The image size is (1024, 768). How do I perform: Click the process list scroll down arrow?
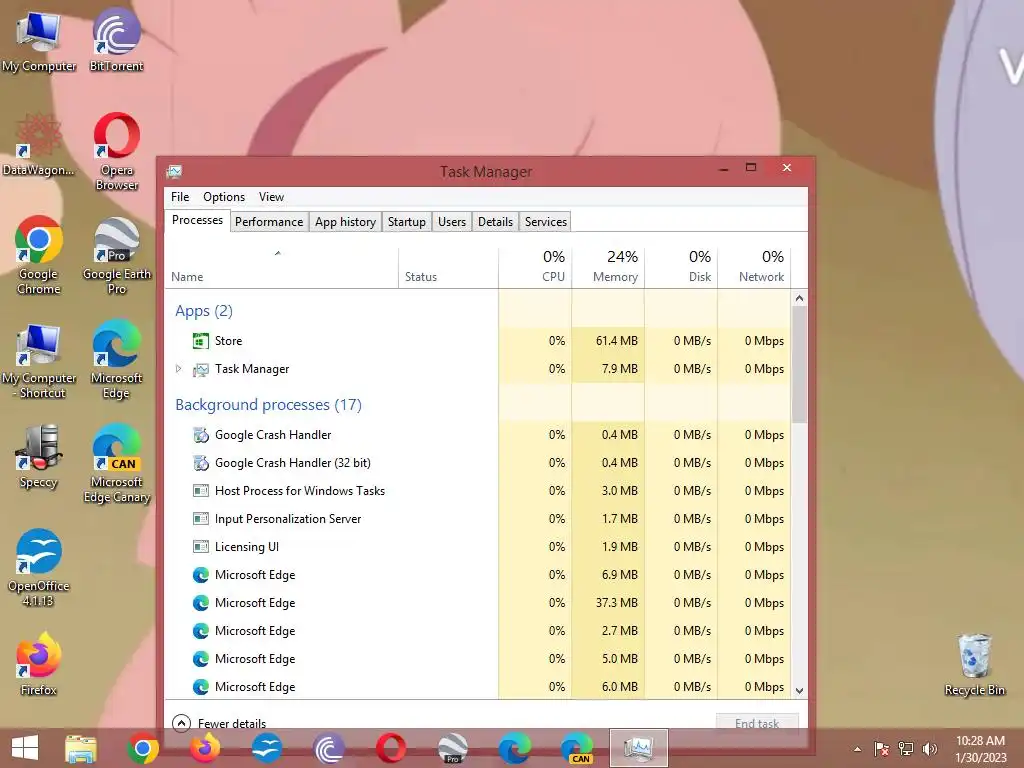799,690
